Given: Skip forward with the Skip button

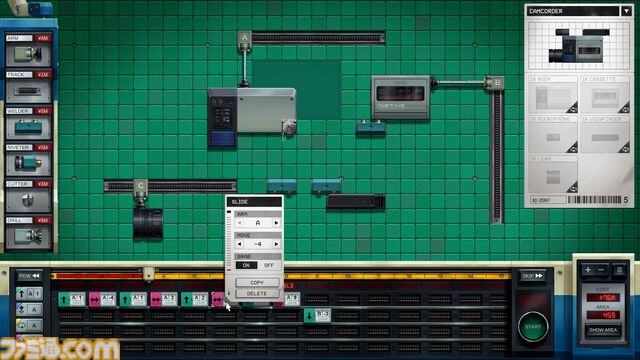Looking at the screenshot, I should pos(533,276).
